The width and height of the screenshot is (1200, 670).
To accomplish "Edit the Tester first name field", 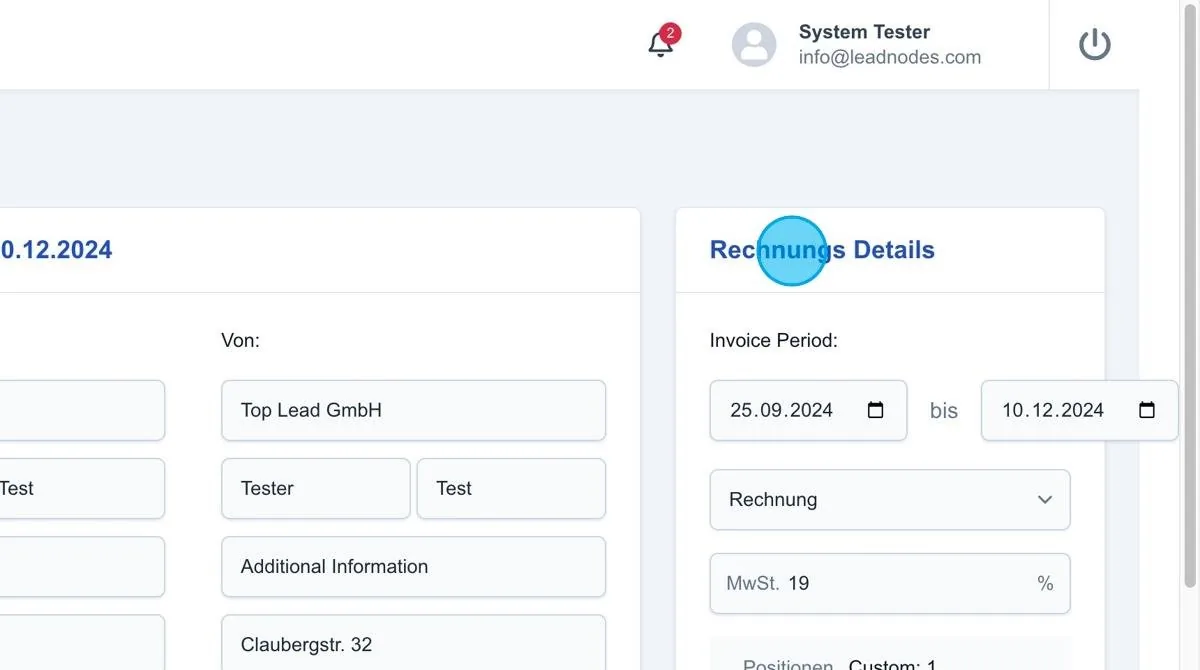I will 316,488.
